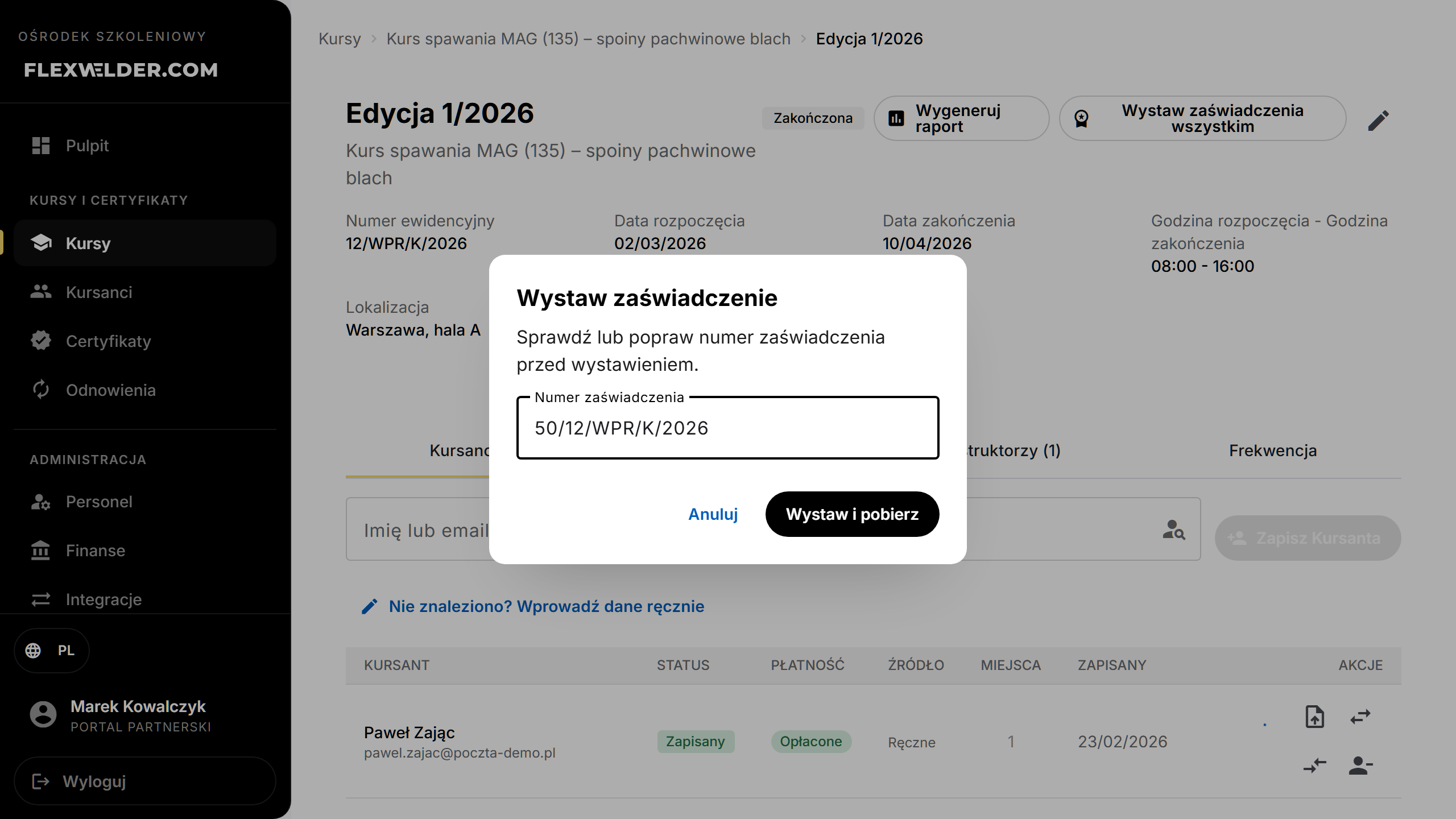Click the FLEXWELDER.COM logo
This screenshot has width=1456, height=819.
[x=121, y=69]
